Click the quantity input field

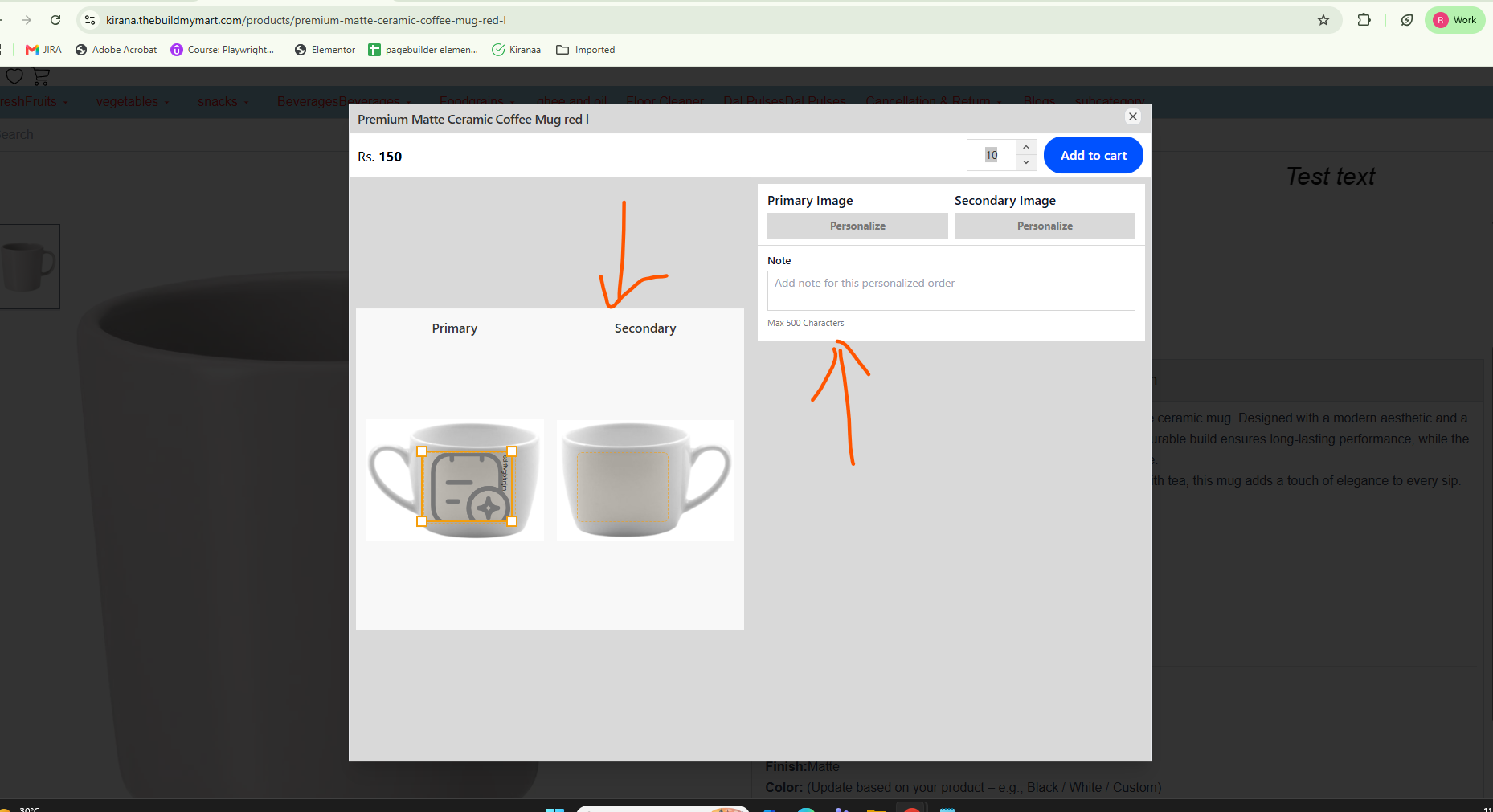click(992, 155)
